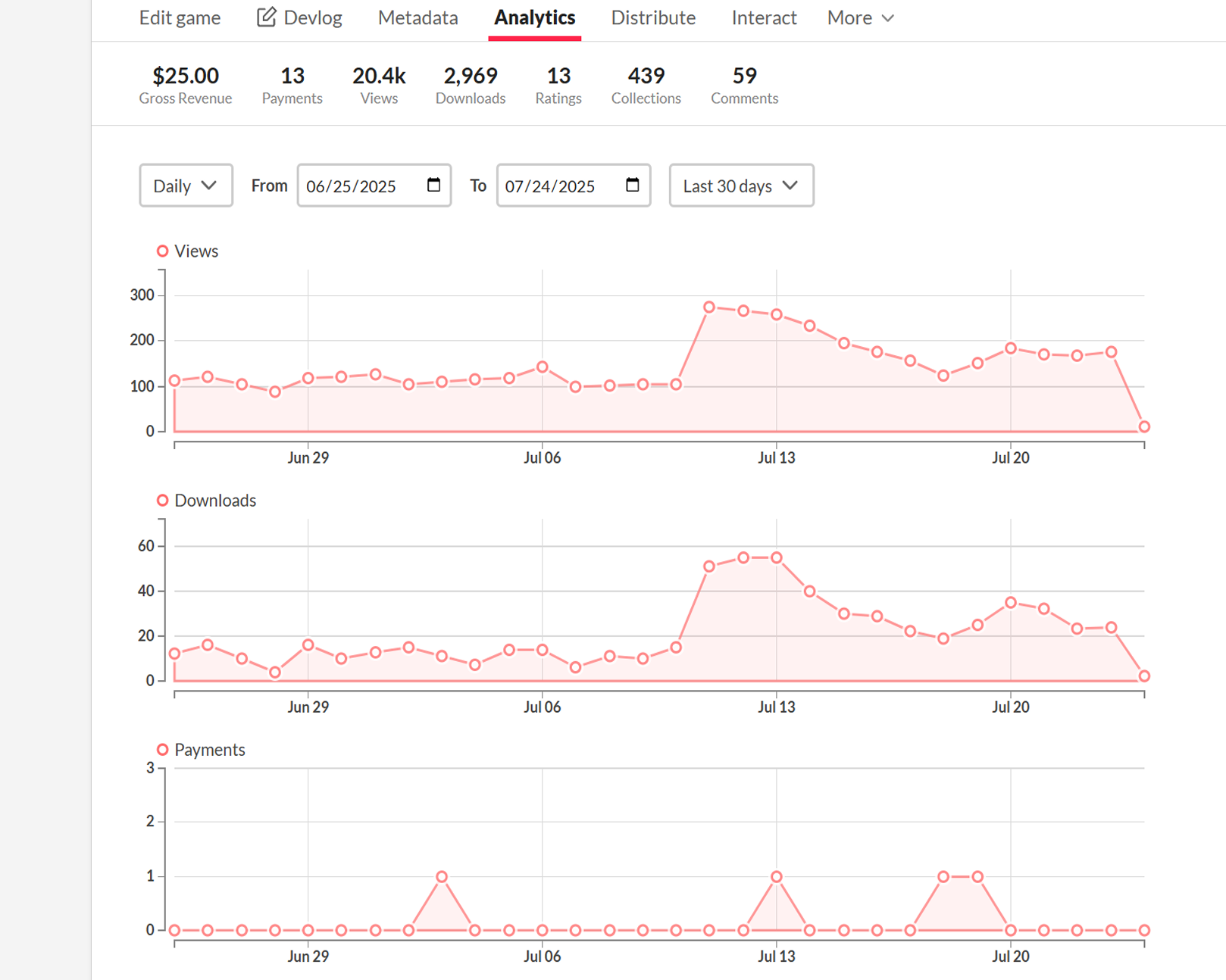The width and height of the screenshot is (1226, 980).
Task: Click the Payments point of 1 on Jul 13
Action: [777, 877]
